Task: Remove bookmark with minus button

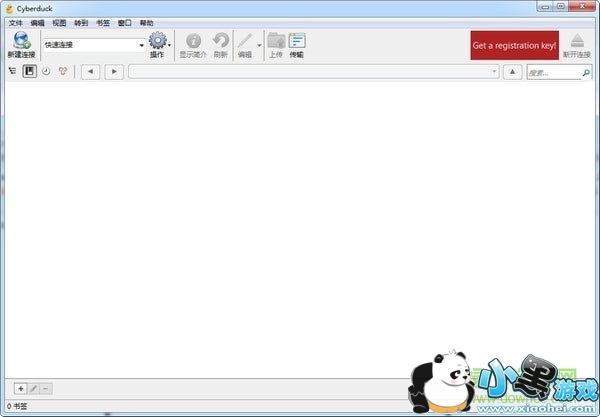Action: click(46, 389)
